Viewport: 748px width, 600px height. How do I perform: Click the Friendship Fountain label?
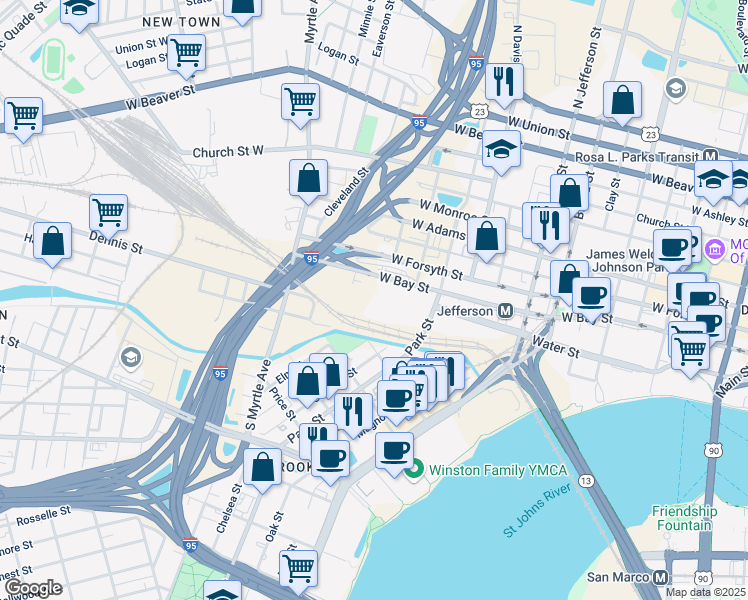pyautogui.click(x=684, y=518)
